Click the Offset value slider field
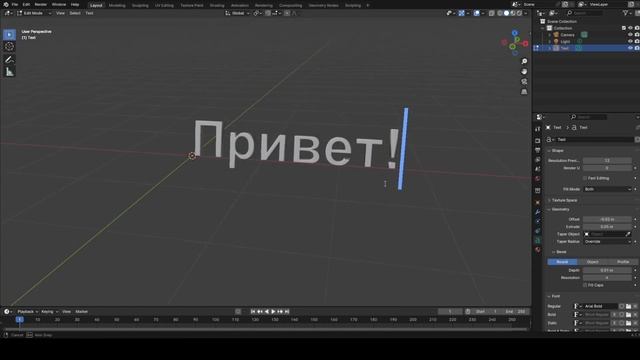The width and height of the screenshot is (640, 360). tap(607, 219)
